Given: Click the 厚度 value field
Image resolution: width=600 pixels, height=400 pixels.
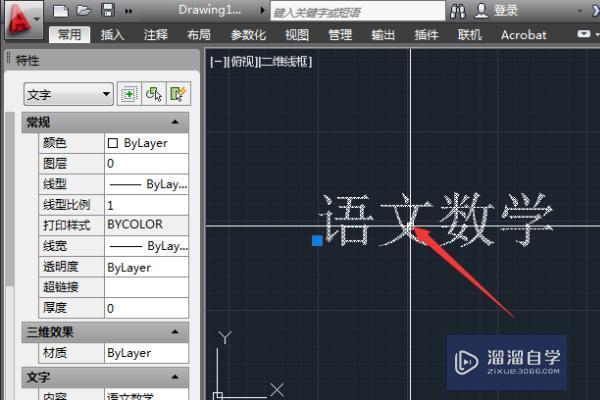Looking at the screenshot, I should coord(147,308).
